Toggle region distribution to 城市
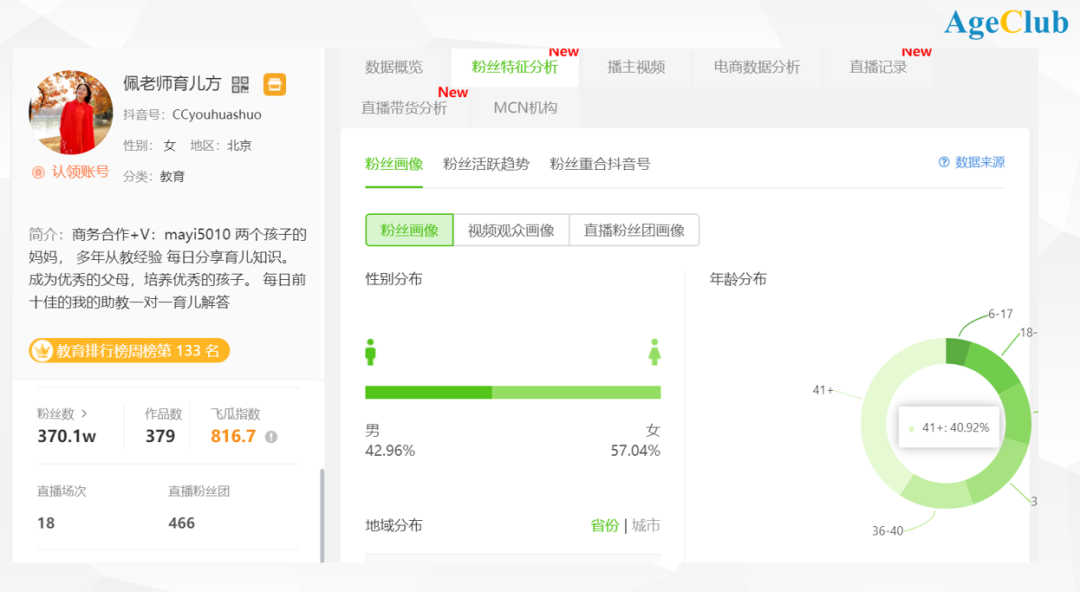The height and width of the screenshot is (592, 1080). point(646,525)
